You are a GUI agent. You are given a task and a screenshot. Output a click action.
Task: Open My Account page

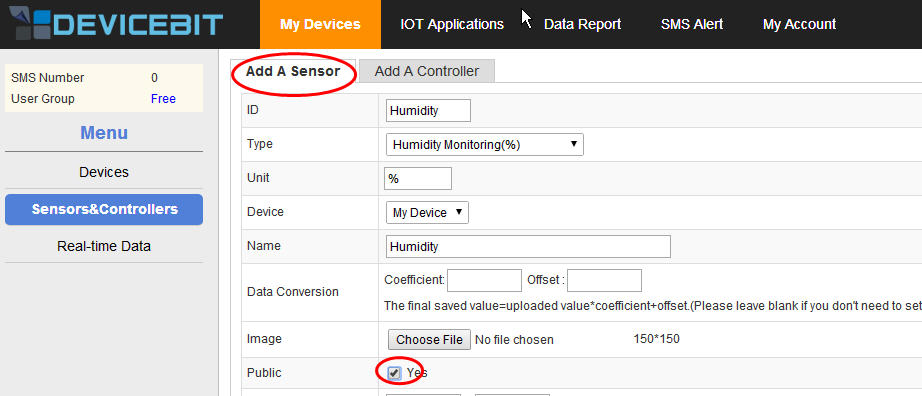pos(799,24)
